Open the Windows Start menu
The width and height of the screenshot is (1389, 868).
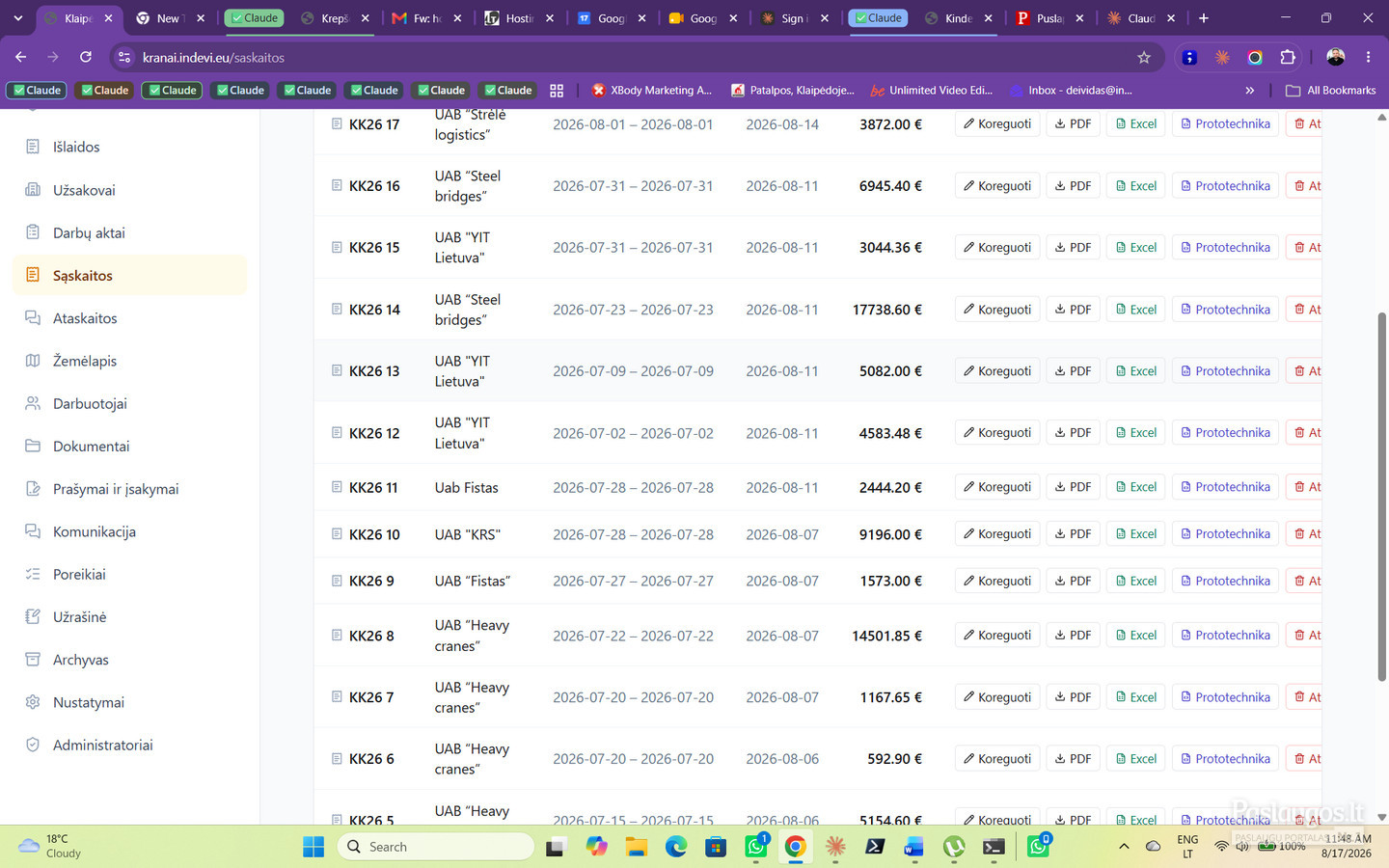[x=313, y=847]
